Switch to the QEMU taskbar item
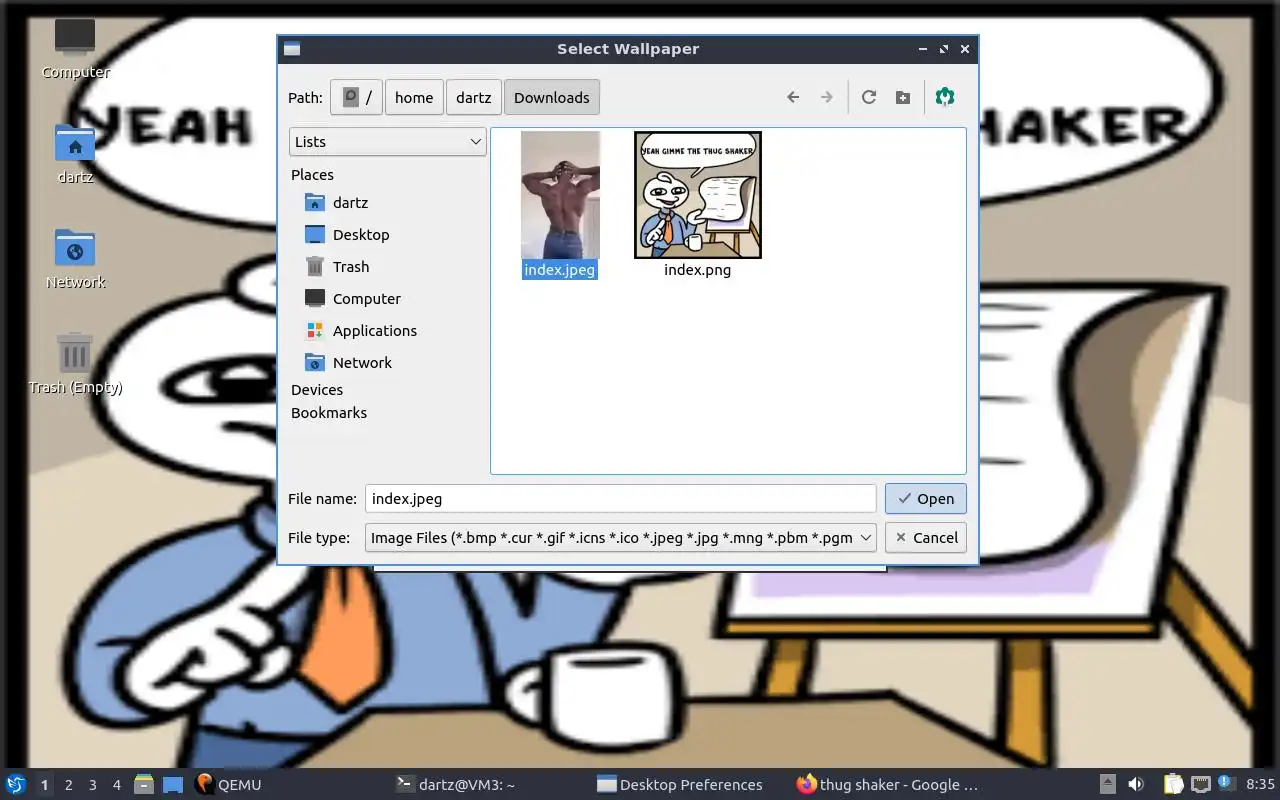 tap(229, 784)
